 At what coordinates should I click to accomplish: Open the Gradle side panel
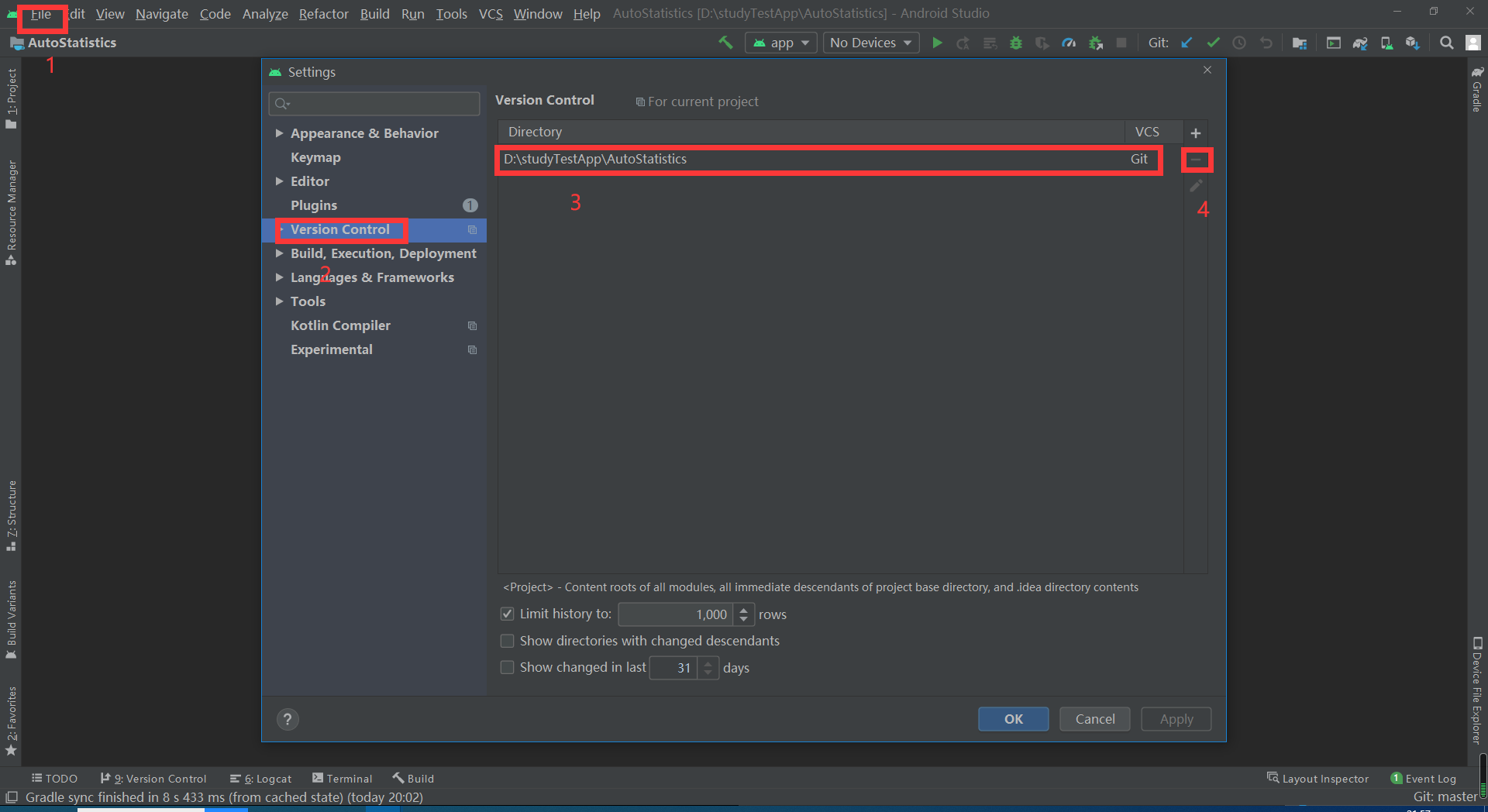[x=1477, y=89]
